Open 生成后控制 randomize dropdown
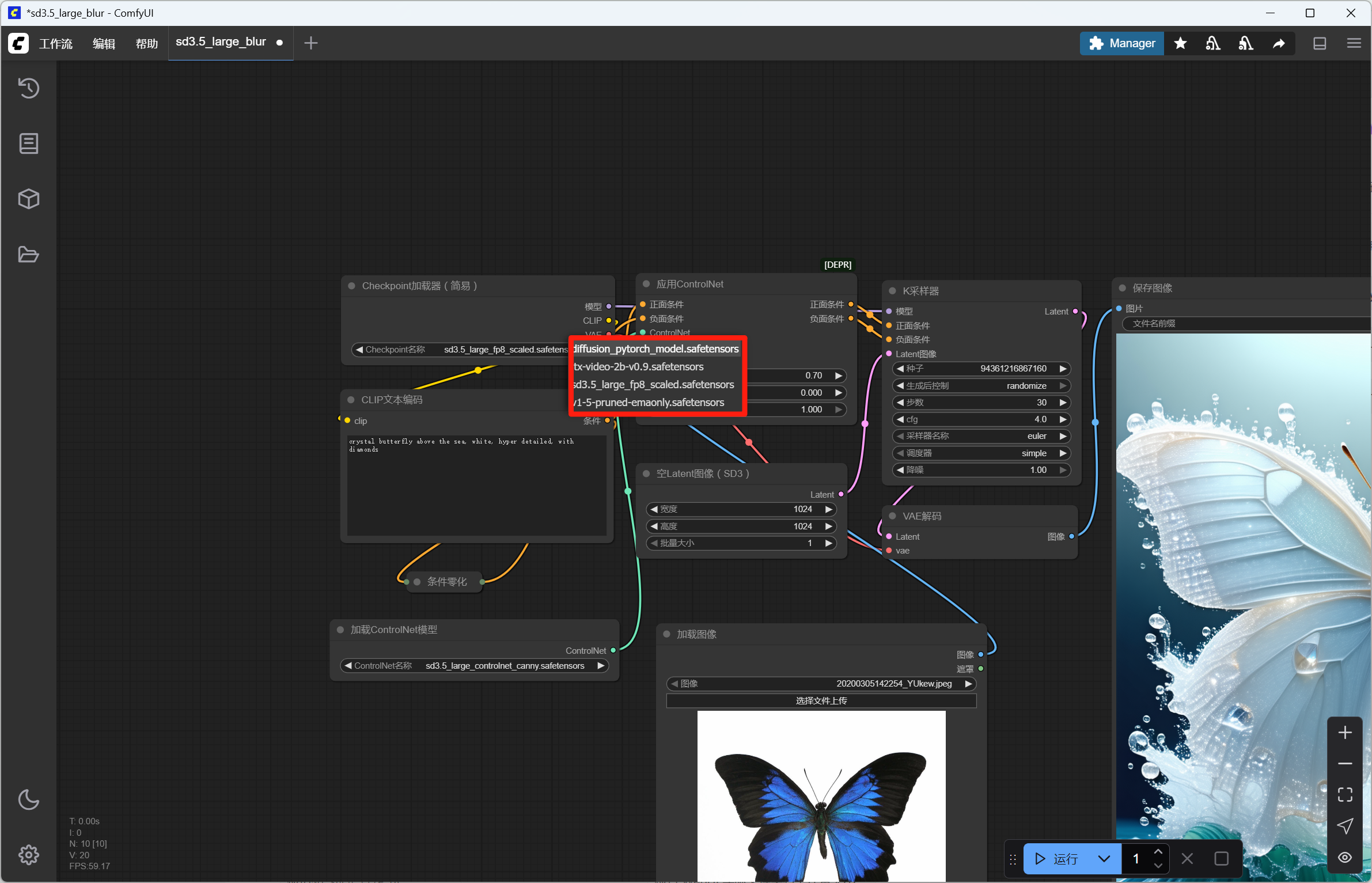 [x=982, y=386]
